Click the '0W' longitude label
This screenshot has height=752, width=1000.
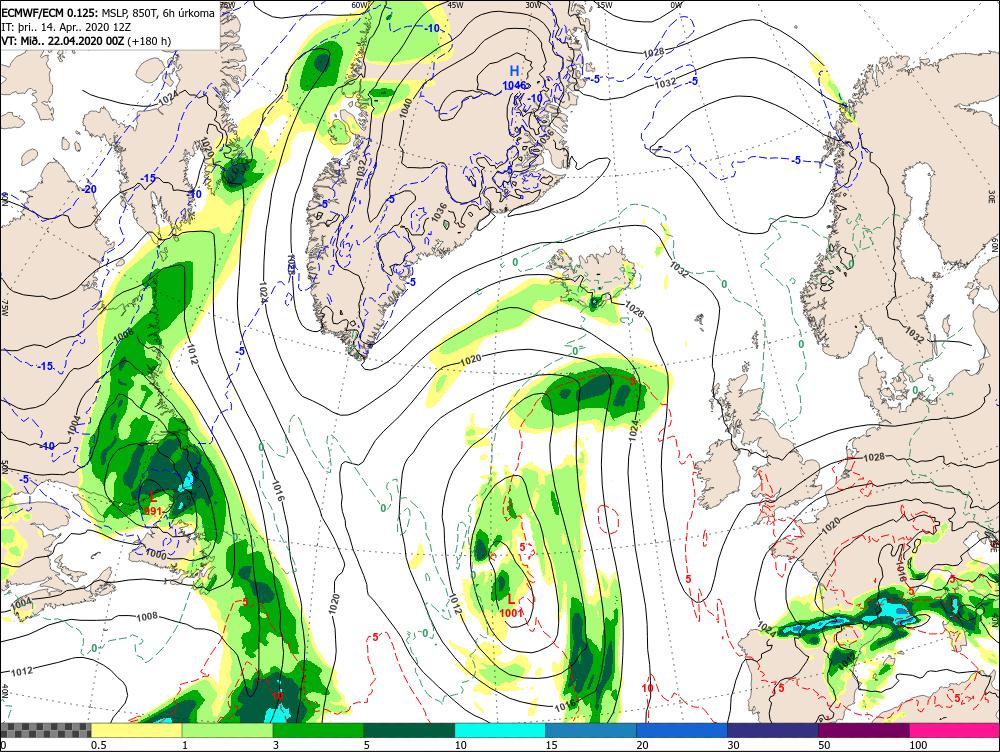point(677,5)
